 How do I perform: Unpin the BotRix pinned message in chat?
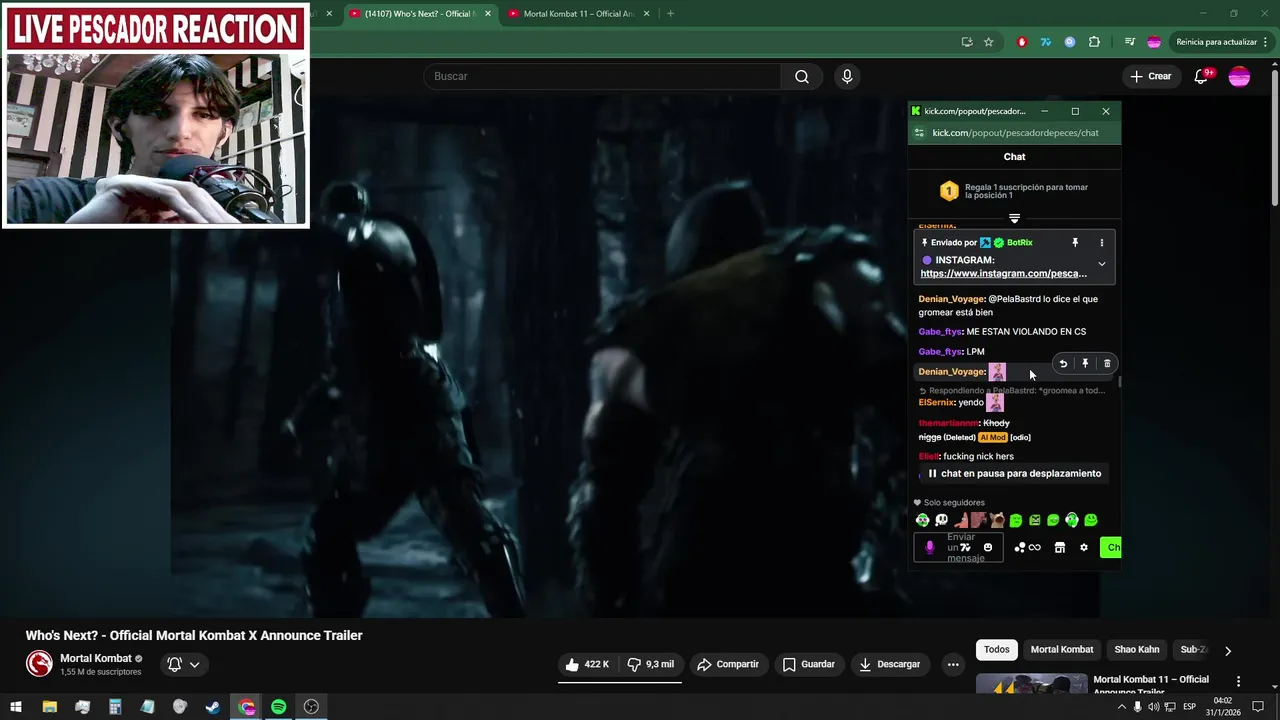[1075, 243]
